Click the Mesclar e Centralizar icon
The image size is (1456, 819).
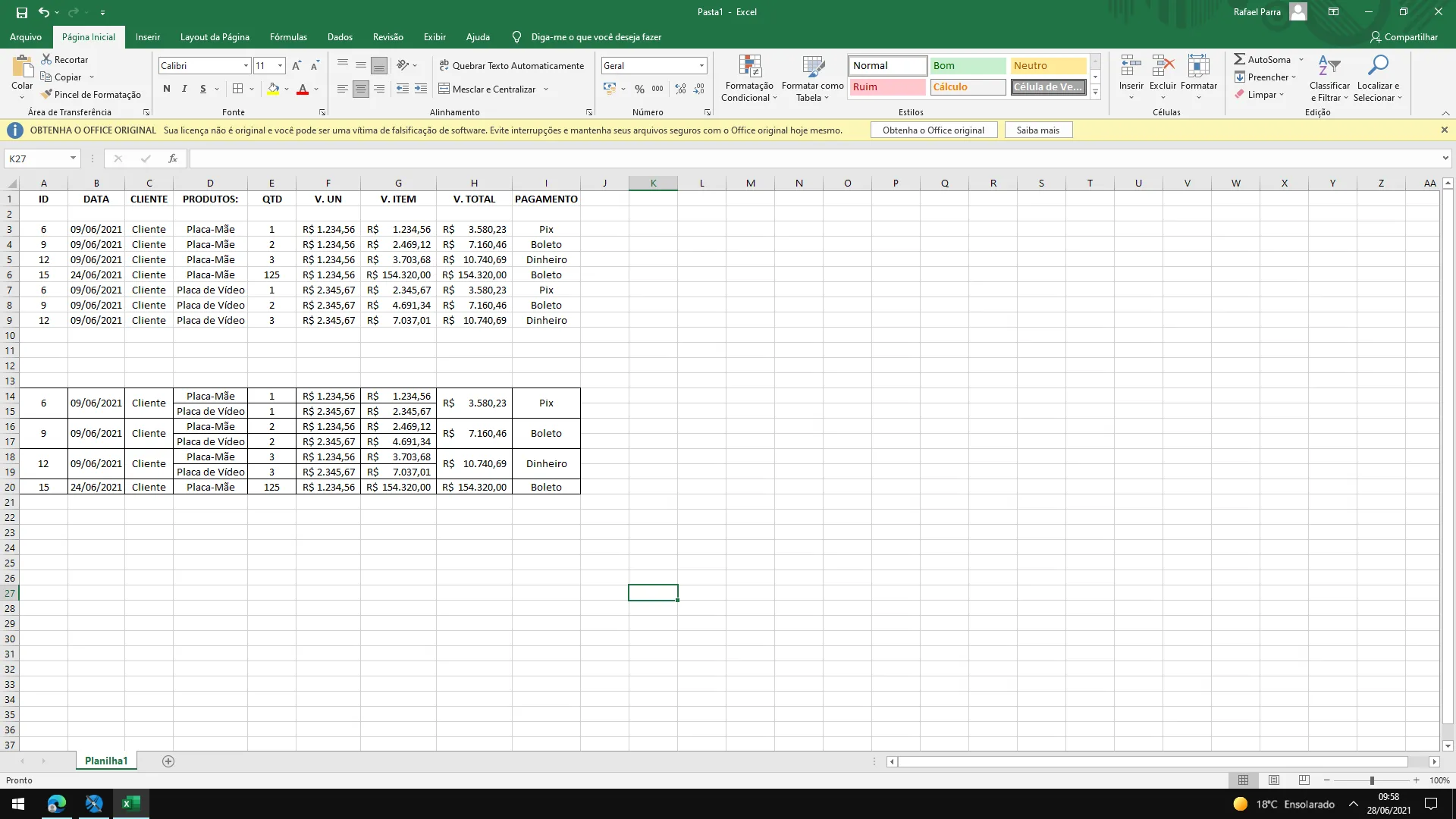(444, 89)
